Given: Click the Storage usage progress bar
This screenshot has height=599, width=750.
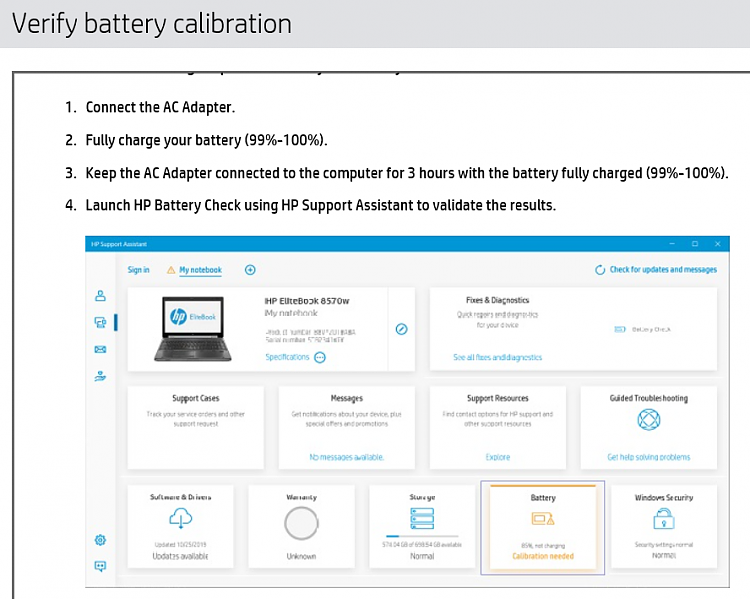Looking at the screenshot, I should click(422, 536).
